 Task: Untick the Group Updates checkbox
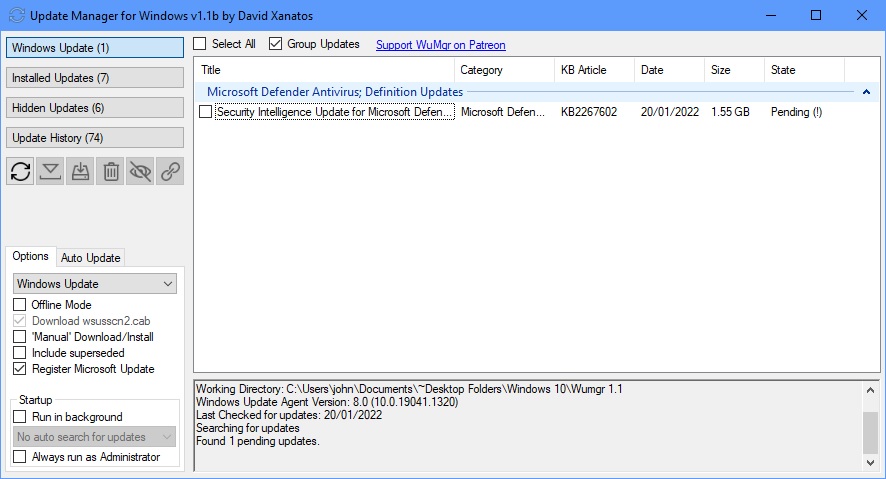(x=275, y=43)
